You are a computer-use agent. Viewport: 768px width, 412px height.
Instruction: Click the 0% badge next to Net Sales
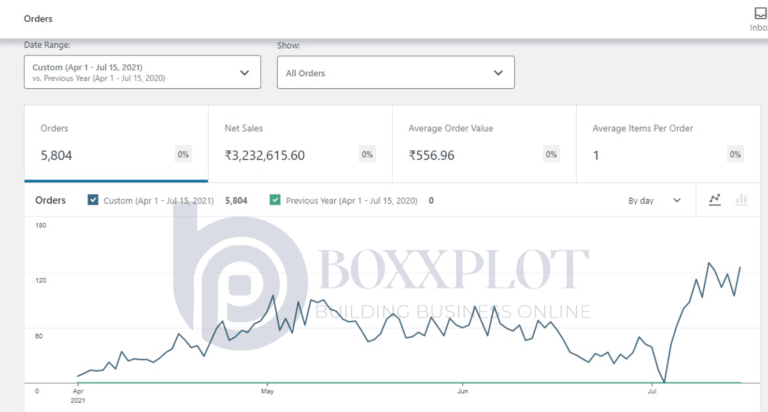click(367, 155)
